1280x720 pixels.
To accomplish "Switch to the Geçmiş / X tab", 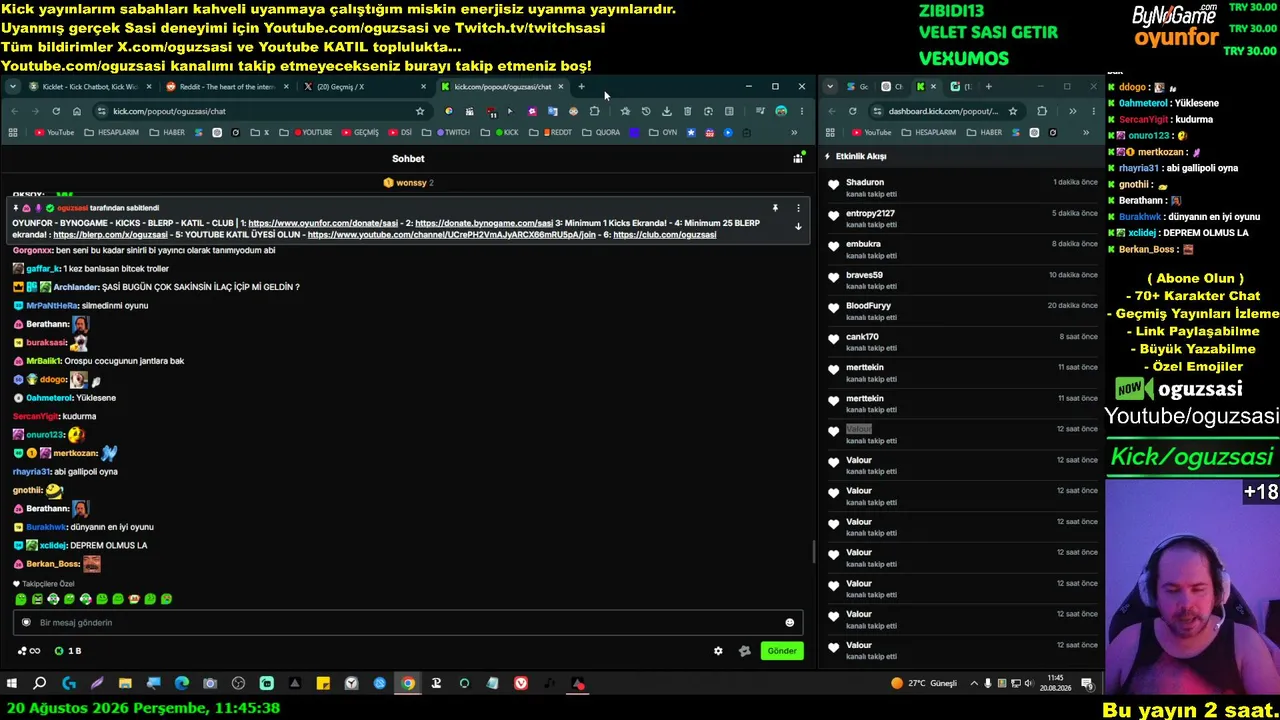I will point(365,87).
